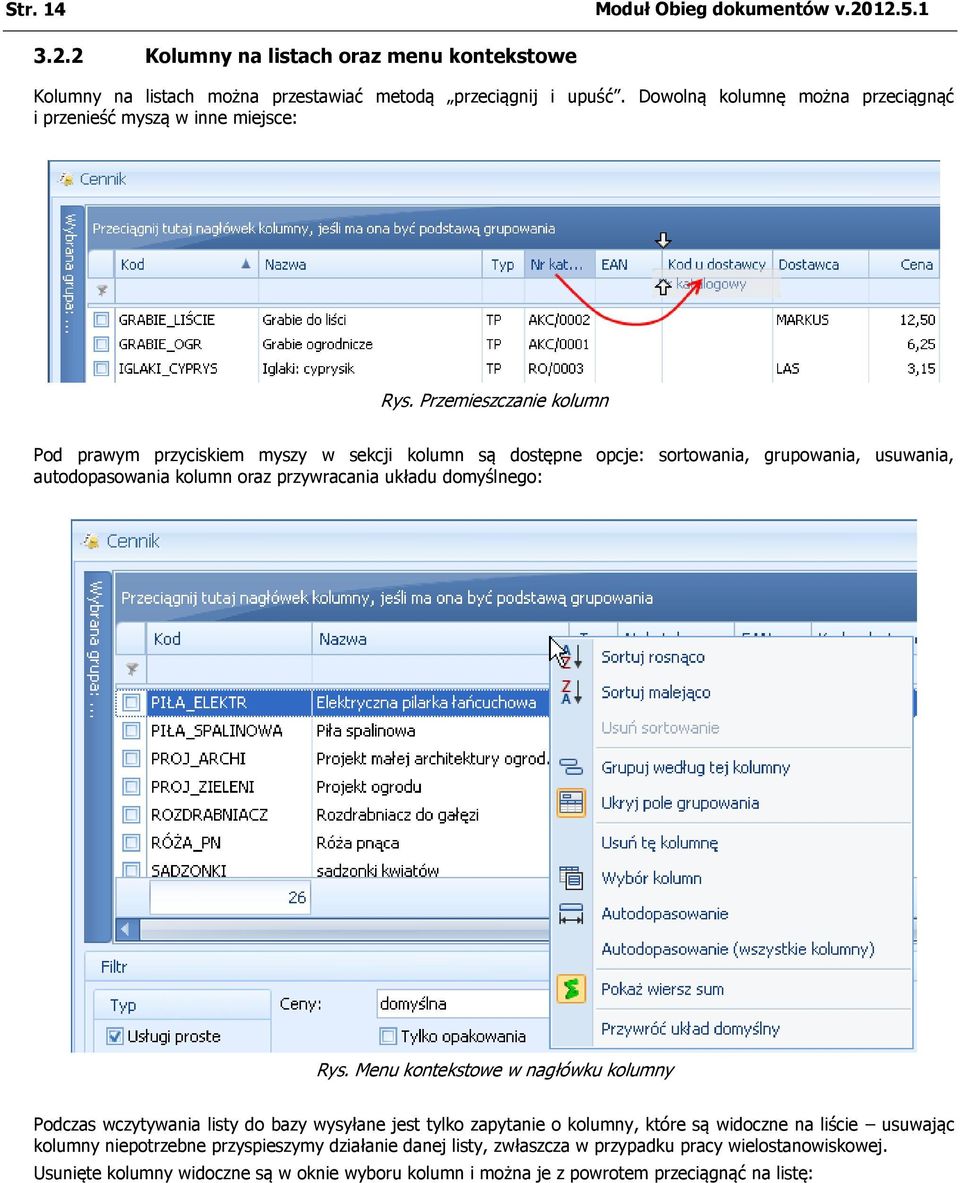Check the PROJ_ZIELENI row checkbox
Image resolution: width=960 pixels, height=1183 pixels.
(x=132, y=787)
